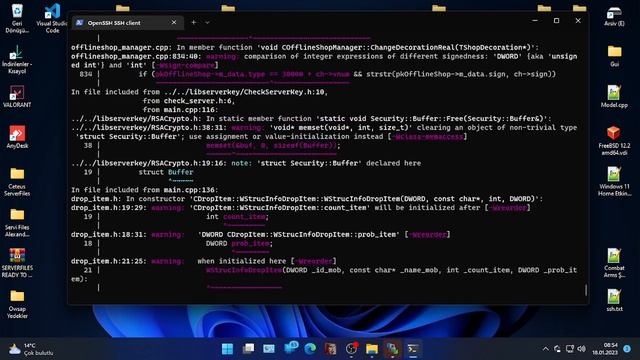Open the ssh.txt file icon

click(614, 300)
